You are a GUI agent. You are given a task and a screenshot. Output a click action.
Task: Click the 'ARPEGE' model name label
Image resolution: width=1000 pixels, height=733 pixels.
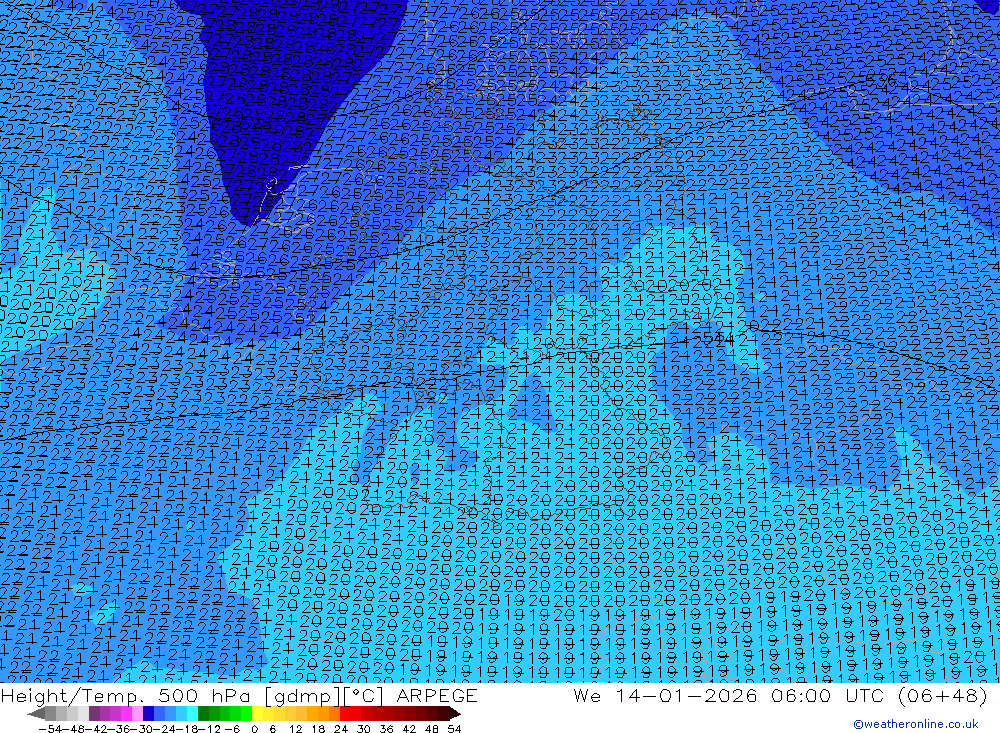(x=437, y=696)
